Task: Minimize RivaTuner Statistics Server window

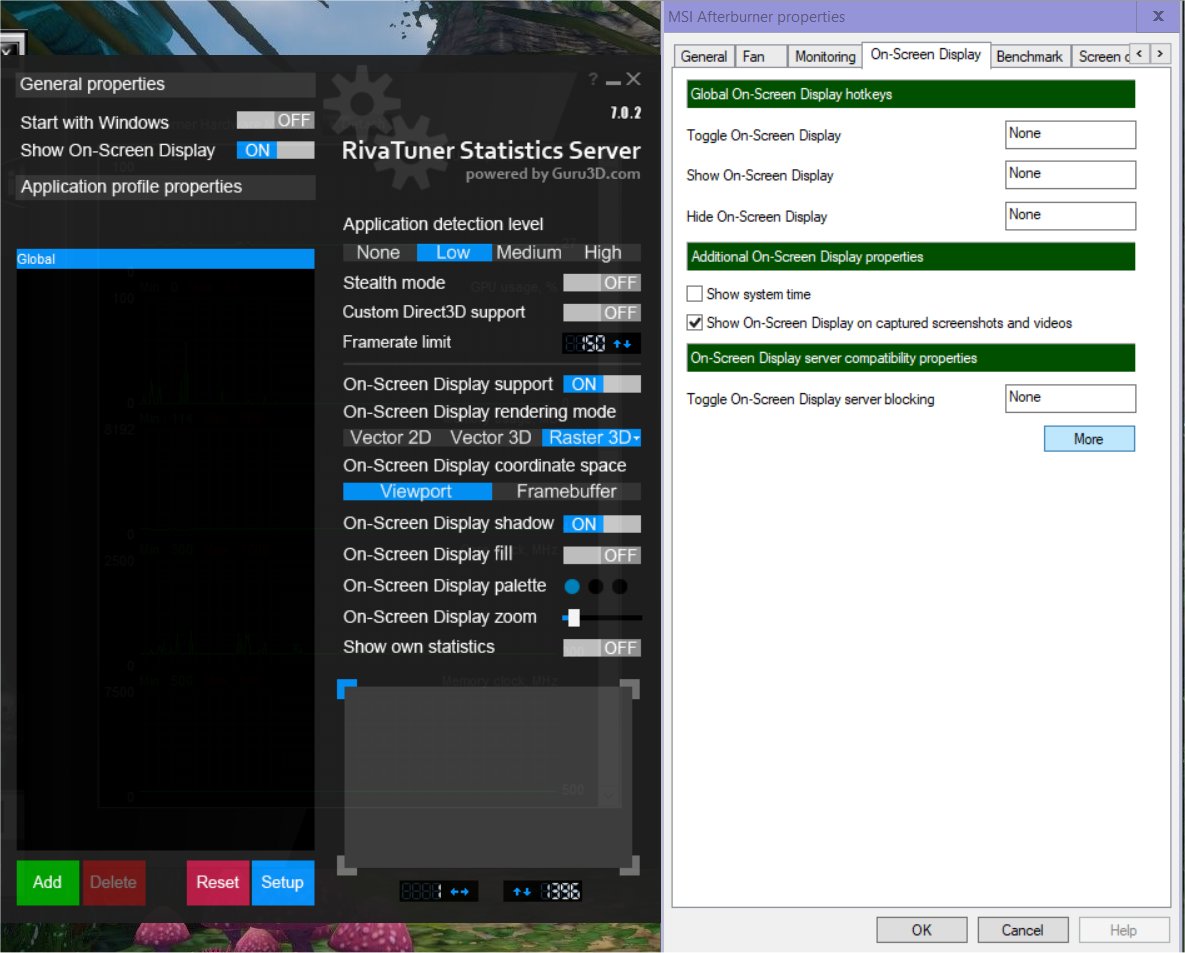Action: pos(613,81)
